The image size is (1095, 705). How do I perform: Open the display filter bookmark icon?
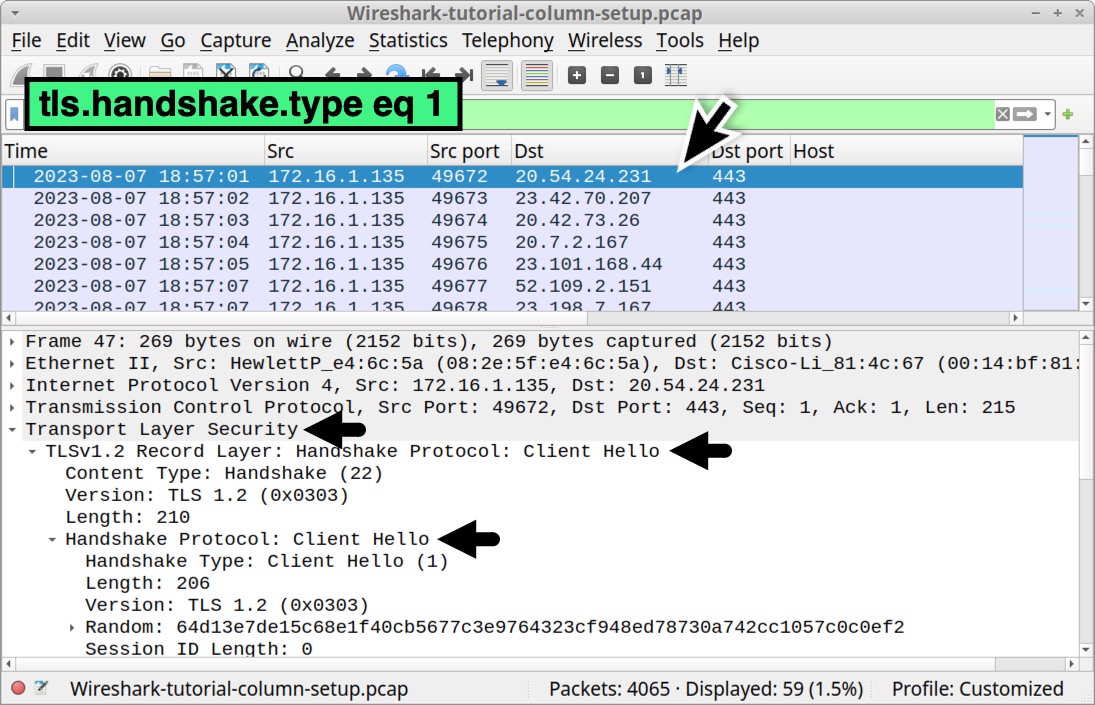[14, 114]
